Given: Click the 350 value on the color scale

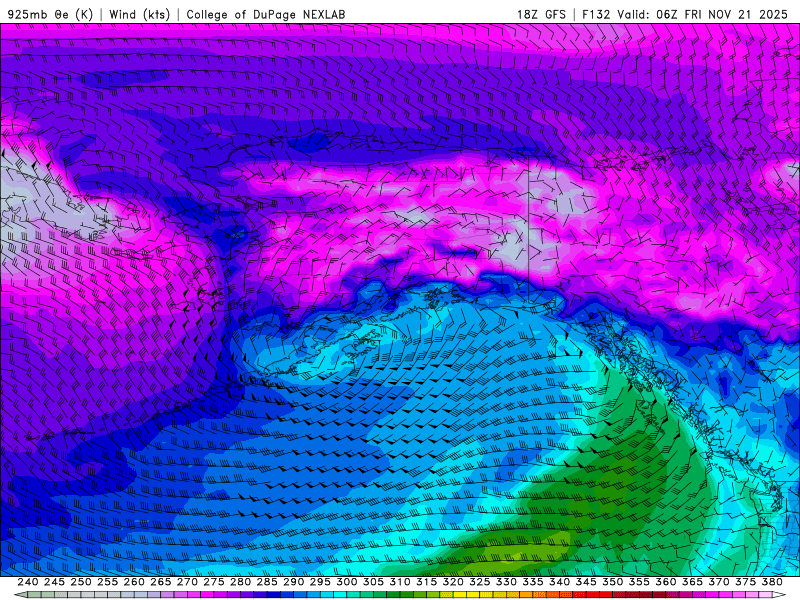Looking at the screenshot, I should click(612, 582).
